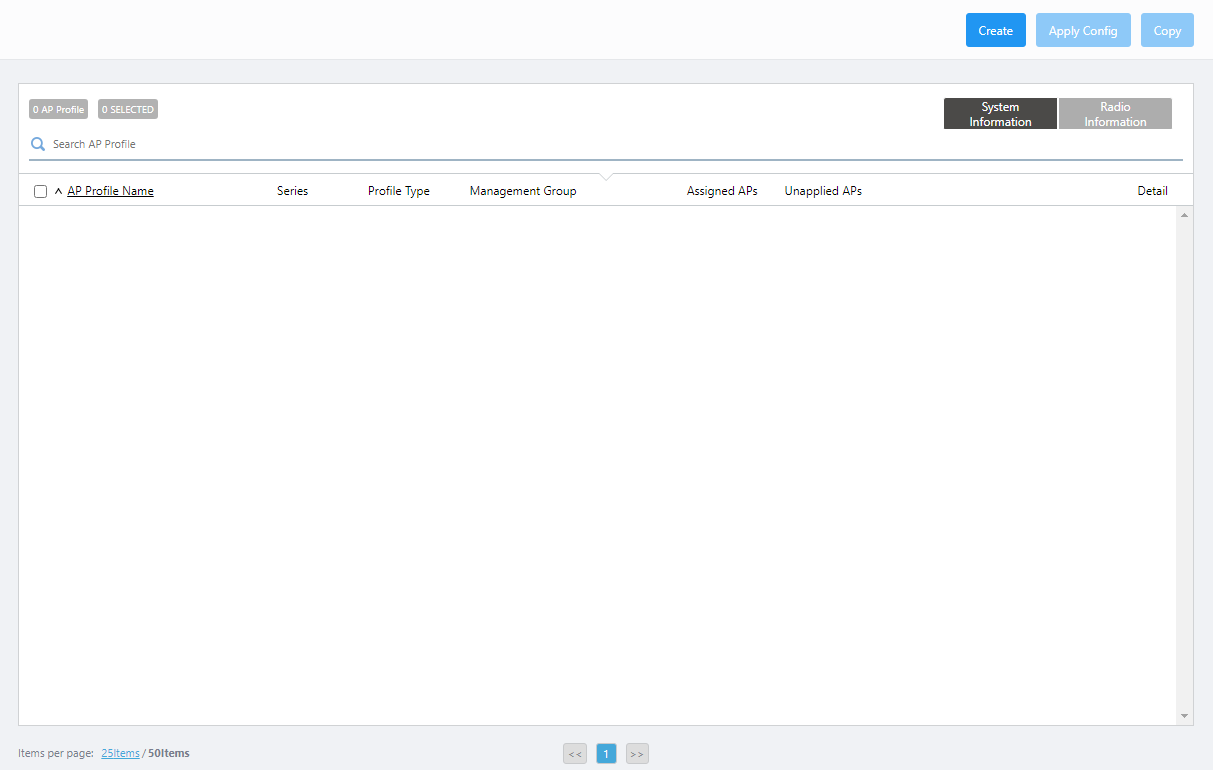
Task: Click the scrollbar up arrow
Action: pos(1185,215)
